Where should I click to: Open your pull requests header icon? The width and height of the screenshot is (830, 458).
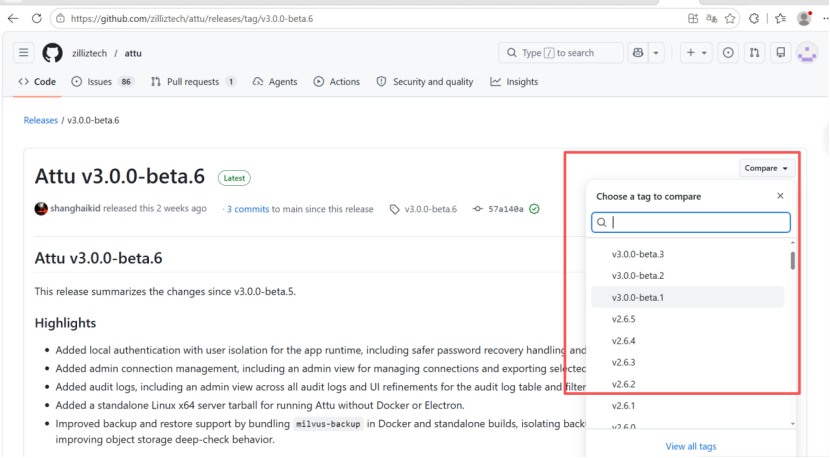pos(754,52)
